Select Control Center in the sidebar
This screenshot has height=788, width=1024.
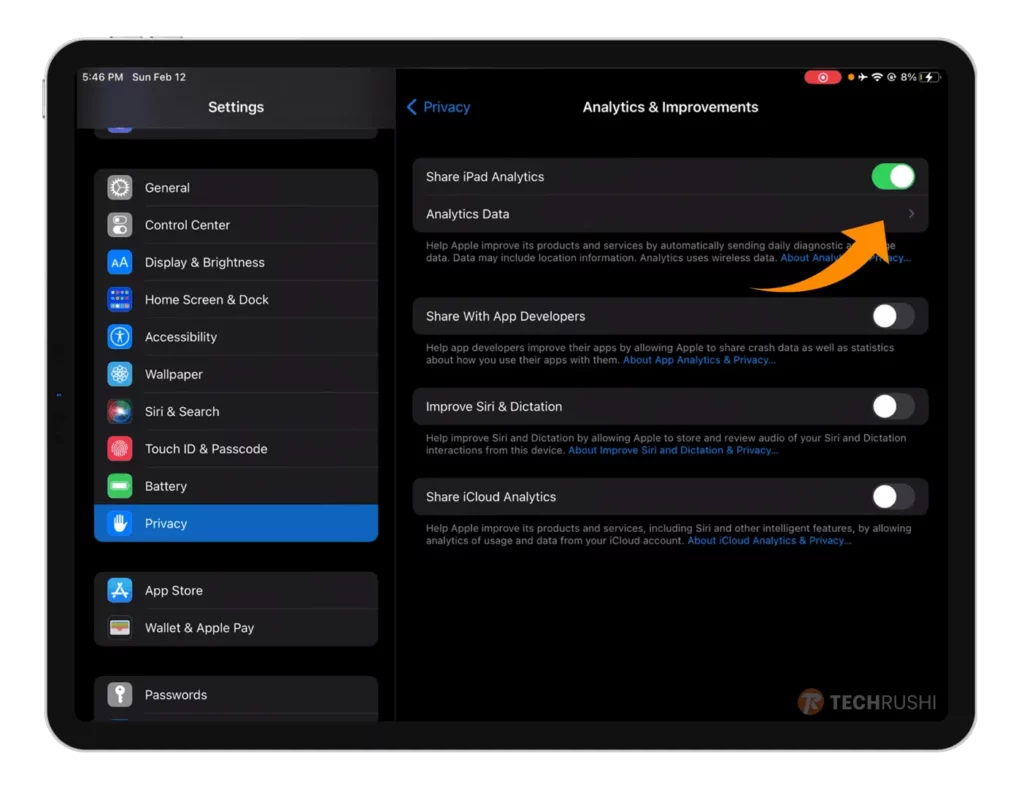[236, 225]
